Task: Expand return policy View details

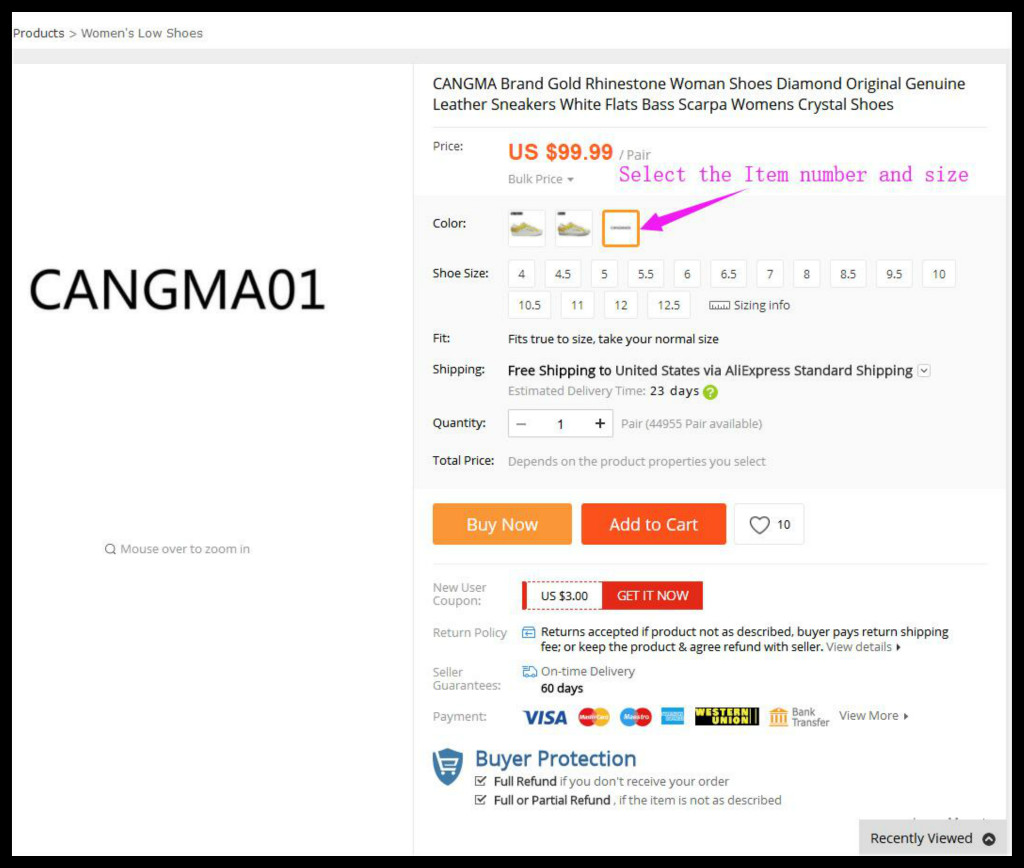Action: [863, 647]
